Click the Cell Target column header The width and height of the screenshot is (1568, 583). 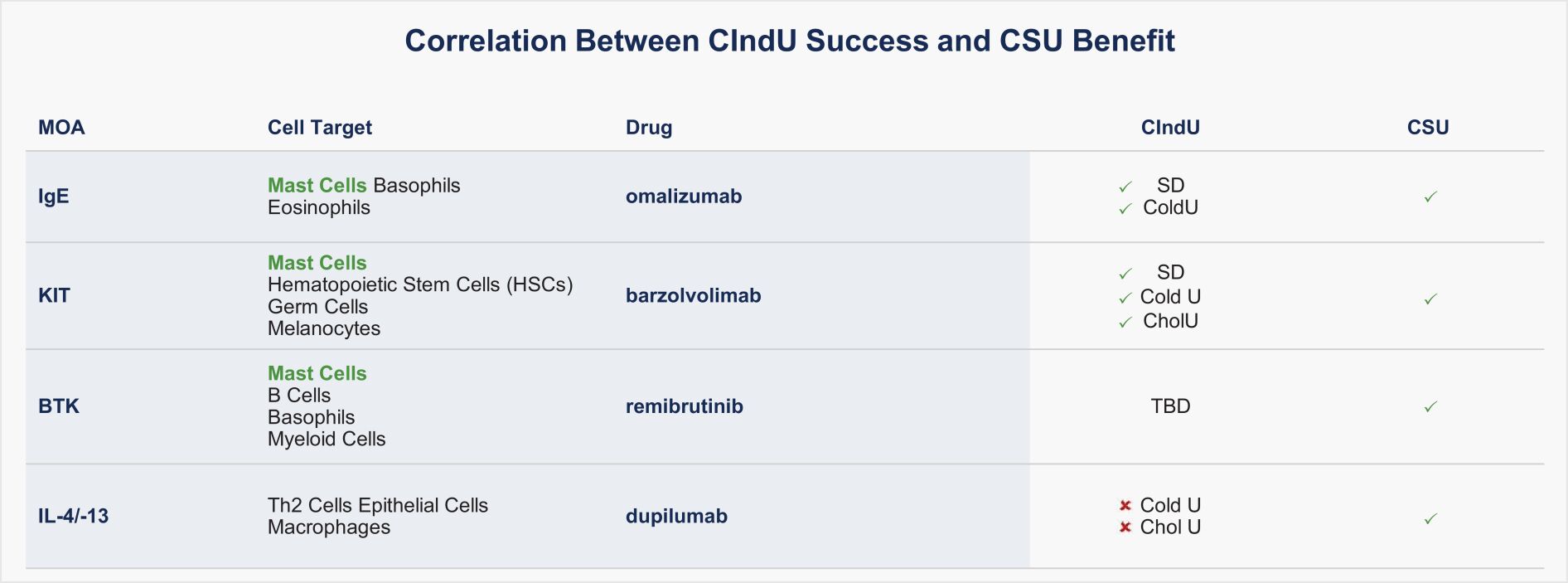click(319, 128)
